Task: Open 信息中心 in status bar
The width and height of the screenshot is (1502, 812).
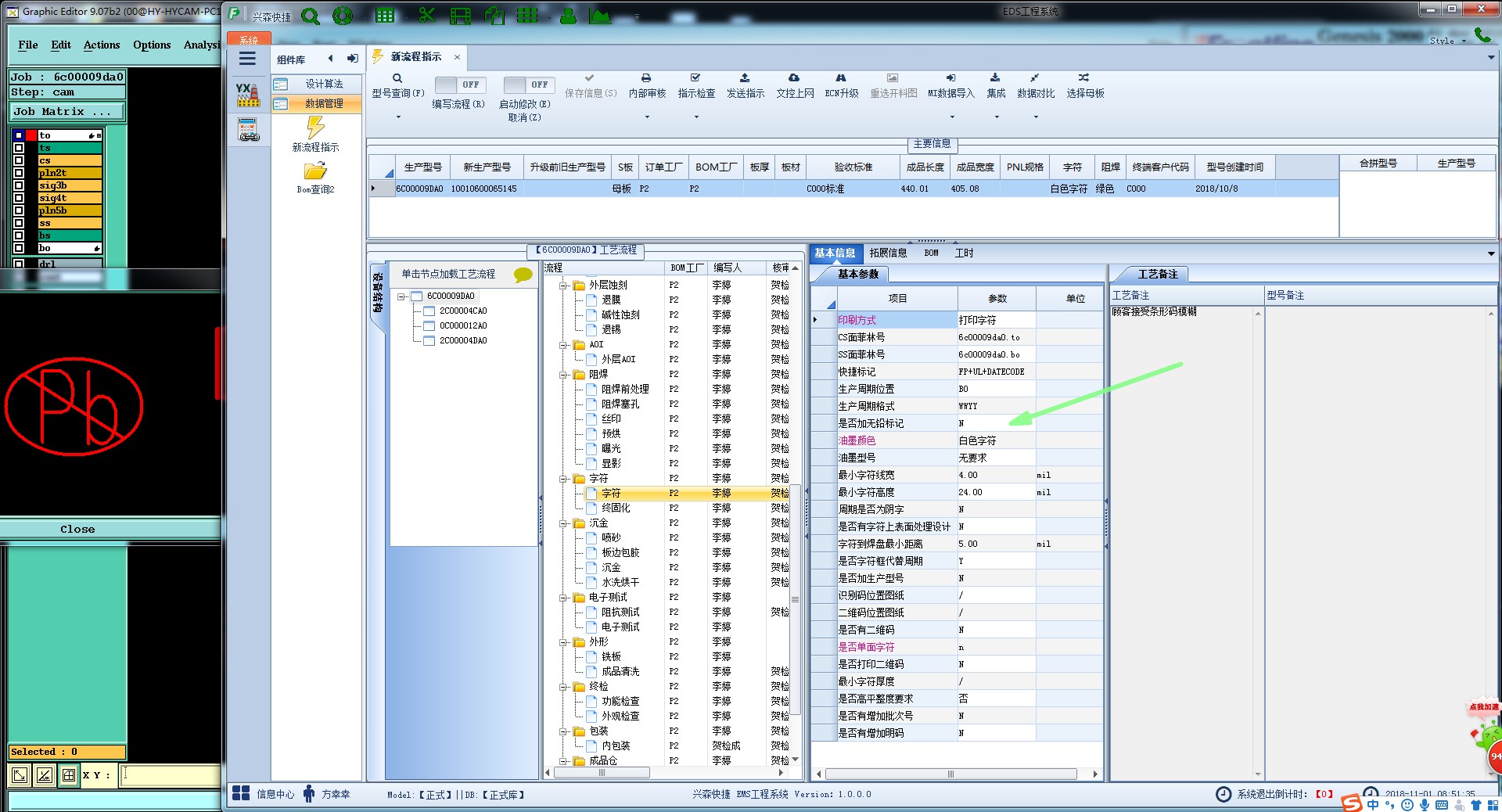Action: coord(264,794)
